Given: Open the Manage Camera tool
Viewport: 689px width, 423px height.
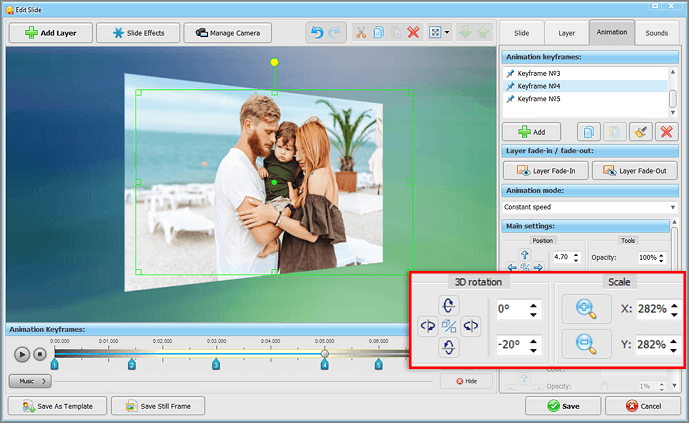Looking at the screenshot, I should (228, 33).
